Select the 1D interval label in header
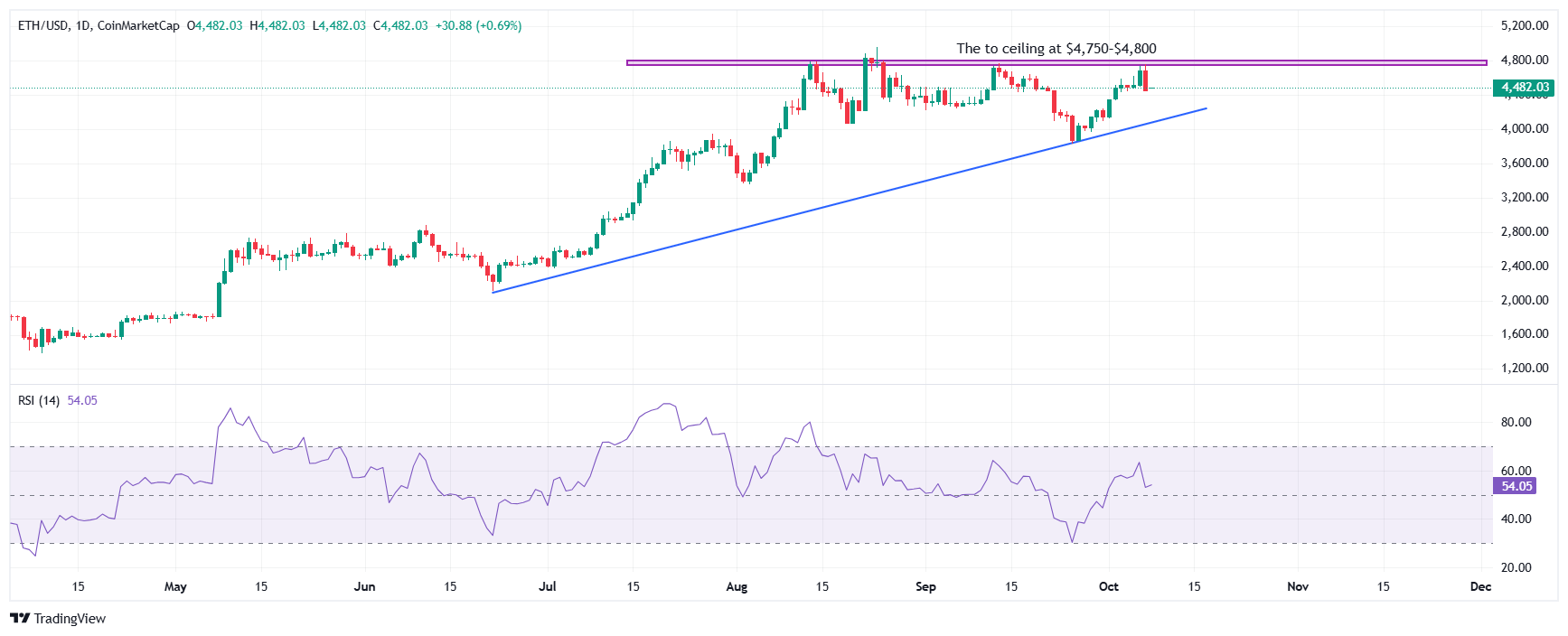Image resolution: width=1568 pixels, height=636 pixels. (83, 25)
